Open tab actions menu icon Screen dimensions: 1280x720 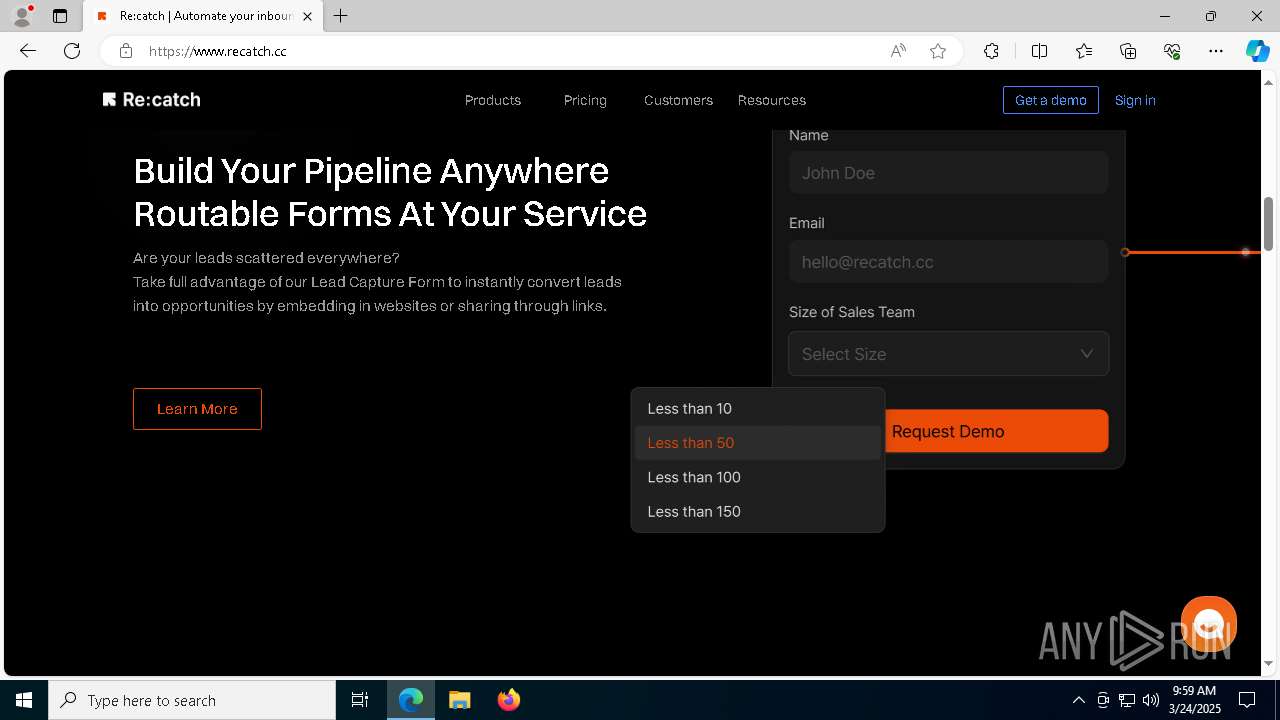click(x=60, y=16)
